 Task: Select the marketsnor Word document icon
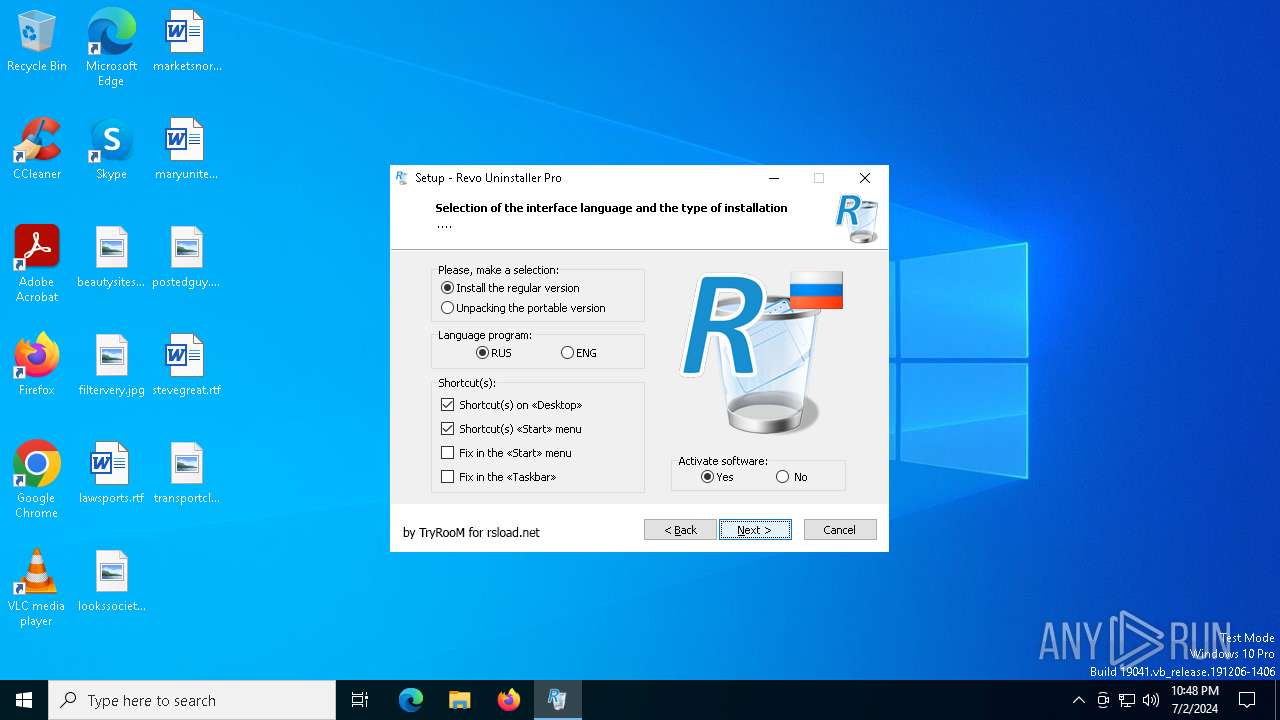(x=187, y=42)
